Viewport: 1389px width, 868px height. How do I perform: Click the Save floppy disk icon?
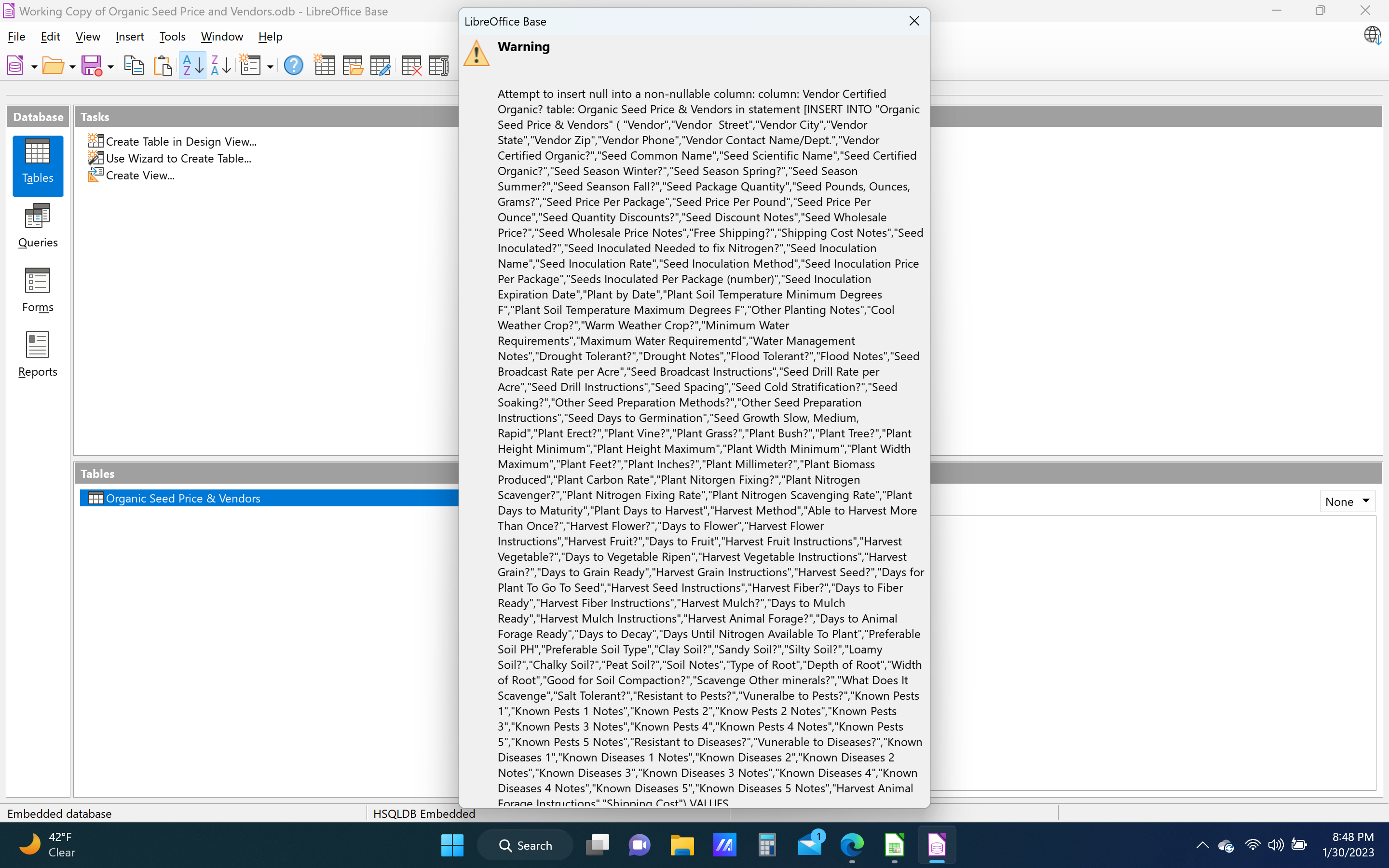92,66
